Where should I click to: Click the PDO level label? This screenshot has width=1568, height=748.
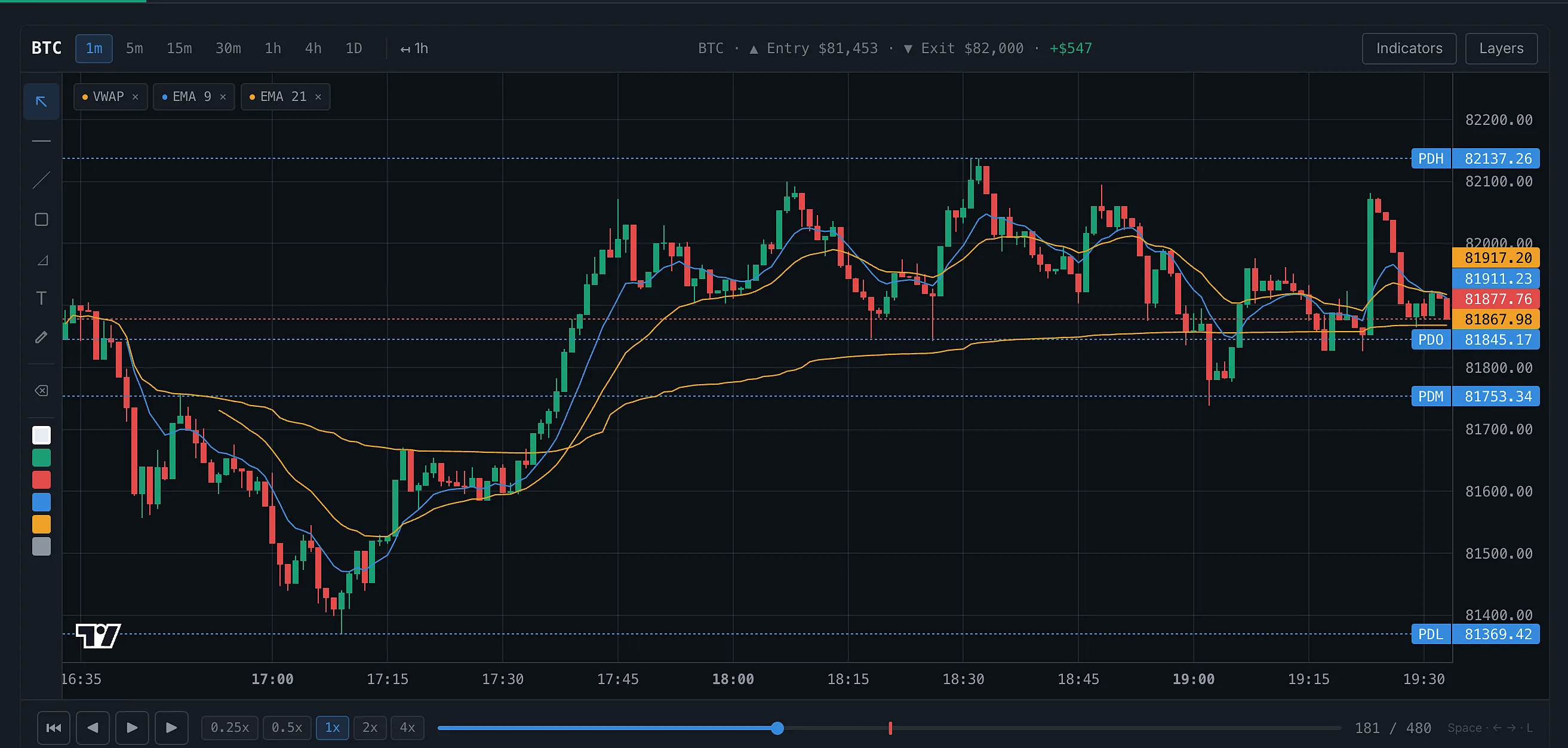pos(1431,340)
